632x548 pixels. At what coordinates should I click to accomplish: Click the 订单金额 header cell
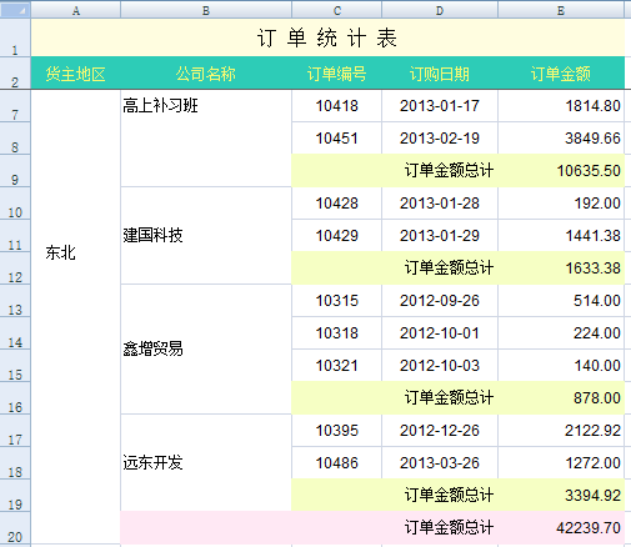(x=561, y=73)
